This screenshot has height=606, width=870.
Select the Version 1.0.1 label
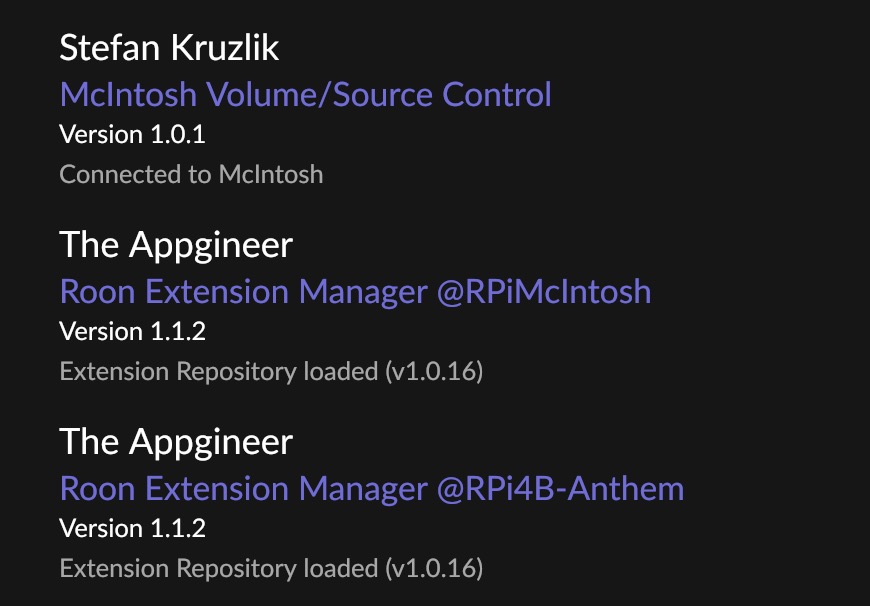[x=132, y=134]
